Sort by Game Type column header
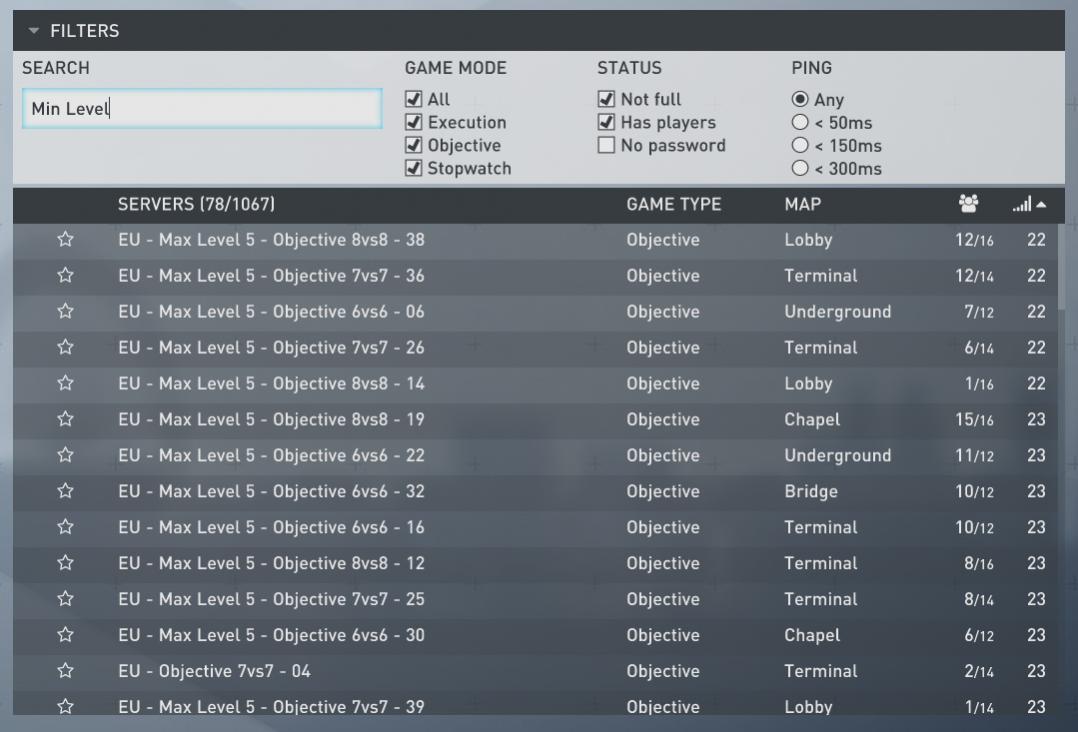The width and height of the screenshot is (1078, 732). 673,205
